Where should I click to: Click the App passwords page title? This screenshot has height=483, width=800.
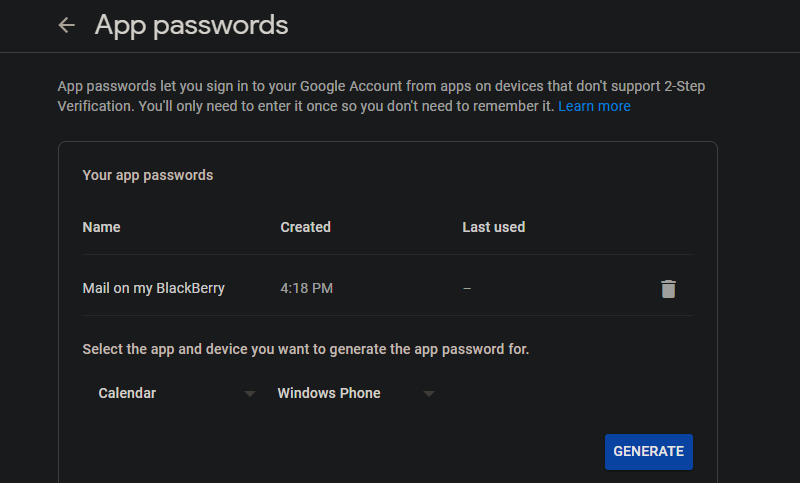(191, 25)
